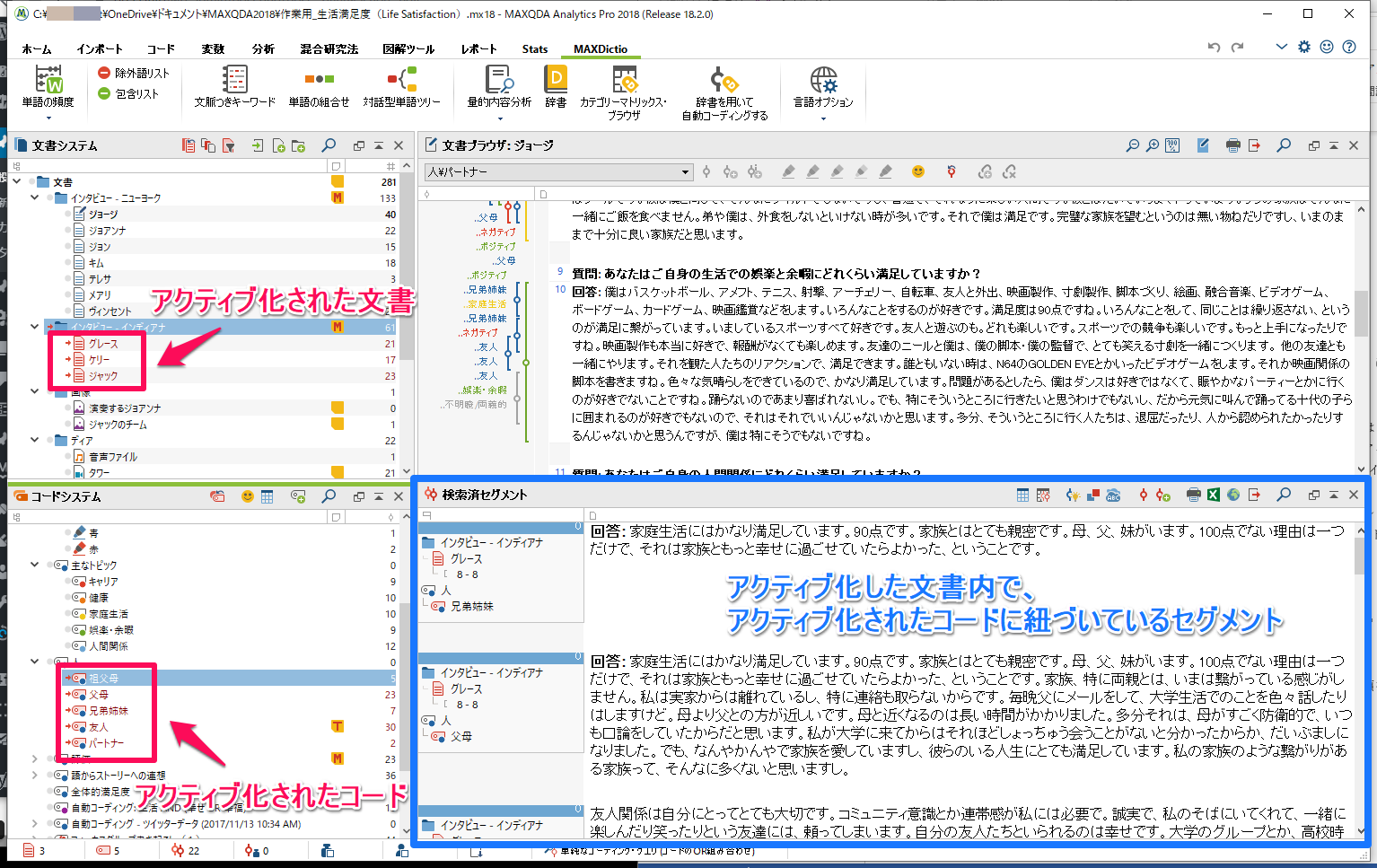Open the settings gear in title ribbon
The width and height of the screenshot is (1377, 868).
coord(1304,47)
